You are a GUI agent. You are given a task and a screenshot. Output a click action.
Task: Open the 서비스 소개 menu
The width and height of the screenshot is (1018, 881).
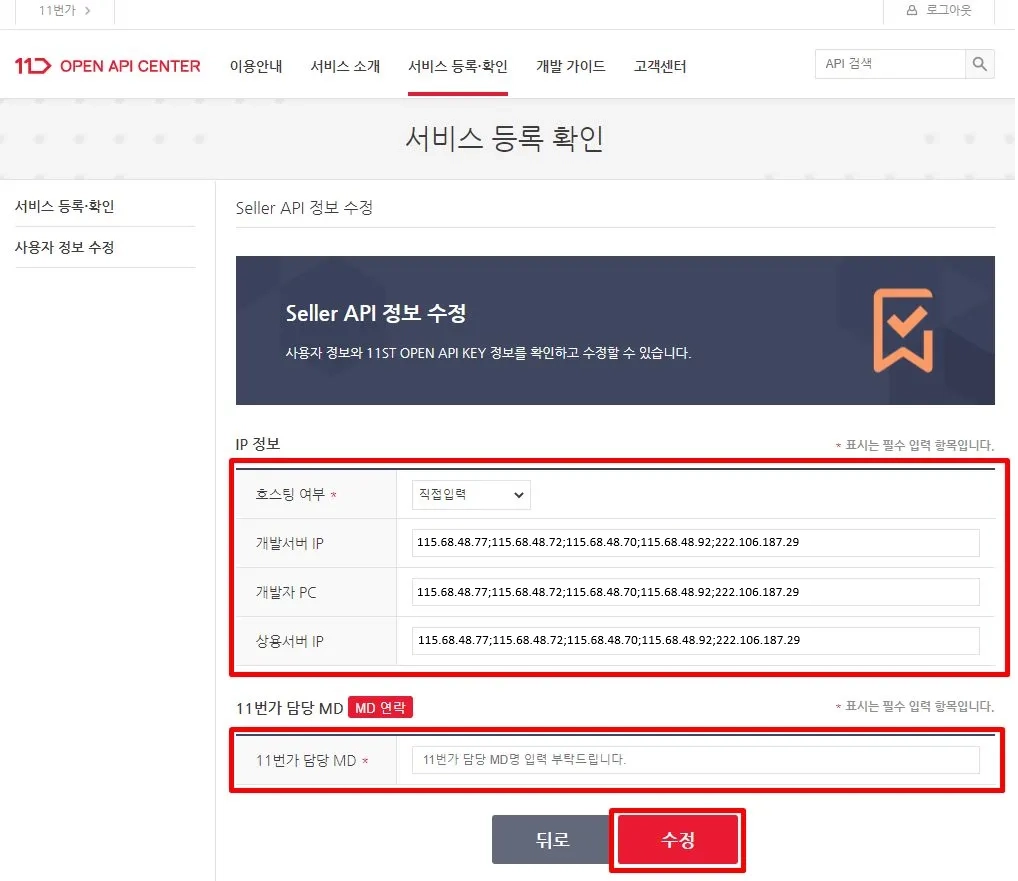[345, 66]
